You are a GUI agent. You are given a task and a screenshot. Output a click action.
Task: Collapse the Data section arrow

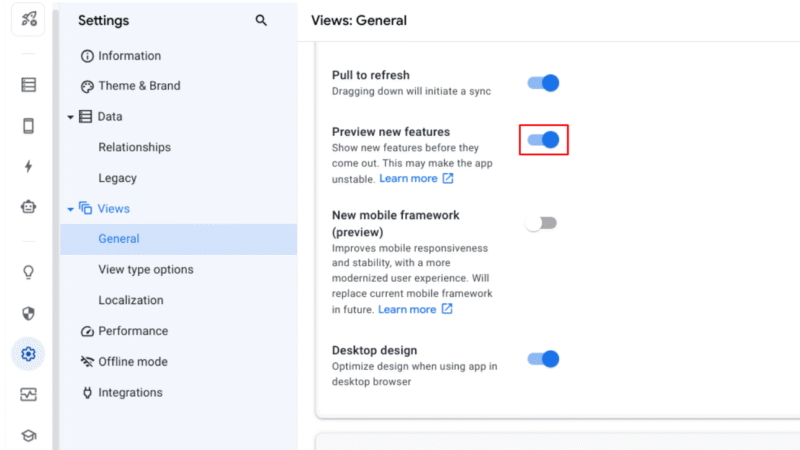click(71, 117)
